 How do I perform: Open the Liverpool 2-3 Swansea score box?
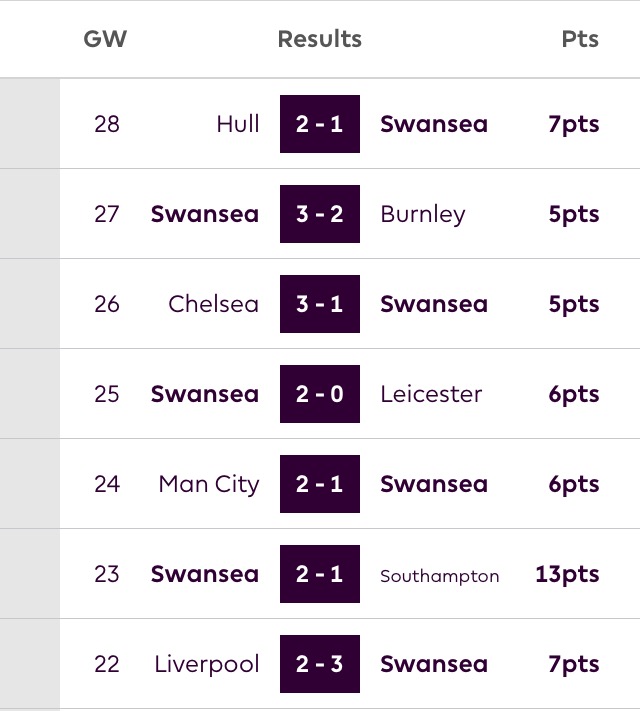coord(320,664)
